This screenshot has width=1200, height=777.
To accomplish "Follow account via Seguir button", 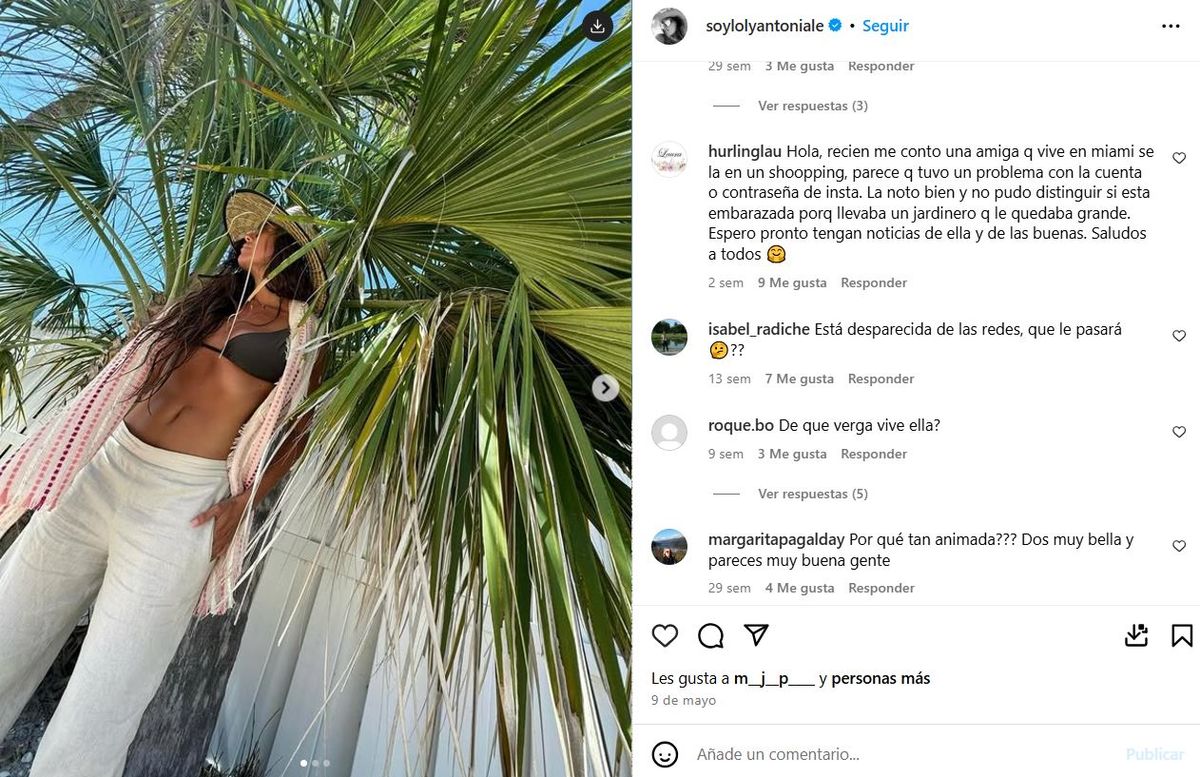I will point(885,26).
